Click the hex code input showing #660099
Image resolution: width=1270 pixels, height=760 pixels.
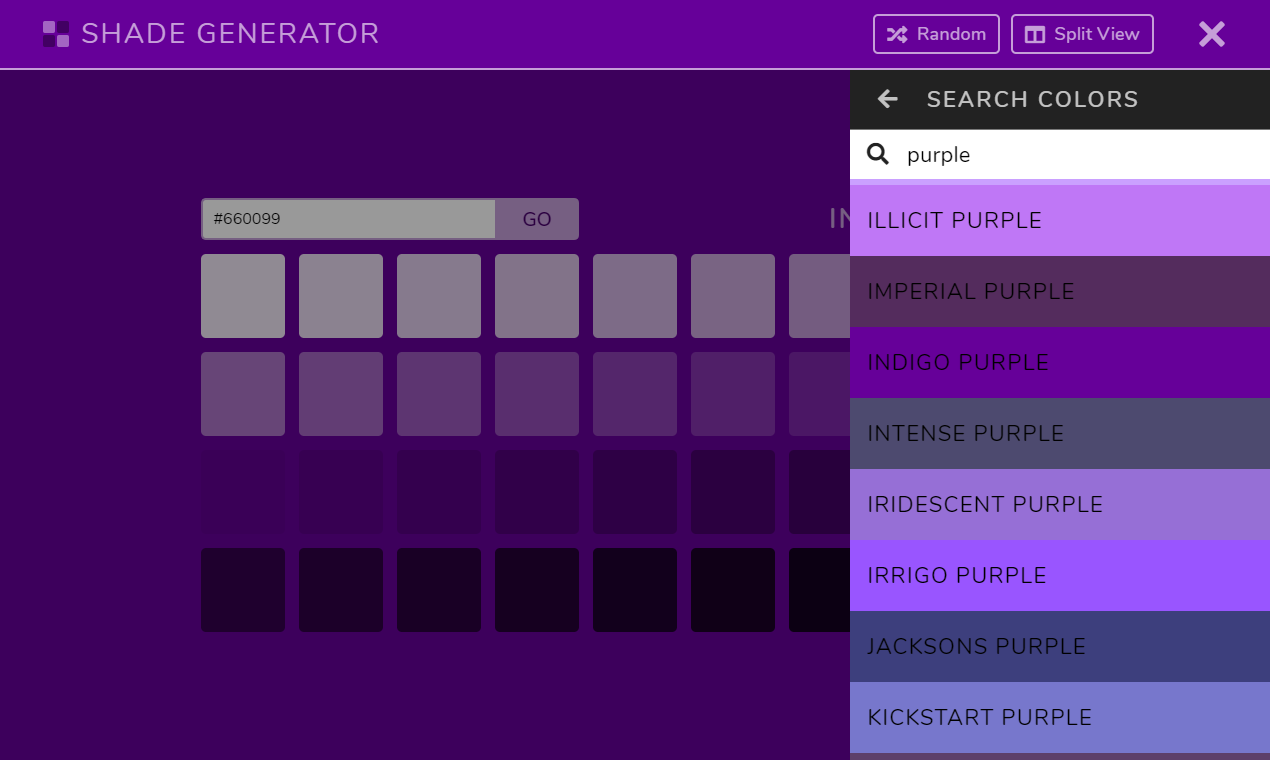tap(347, 218)
